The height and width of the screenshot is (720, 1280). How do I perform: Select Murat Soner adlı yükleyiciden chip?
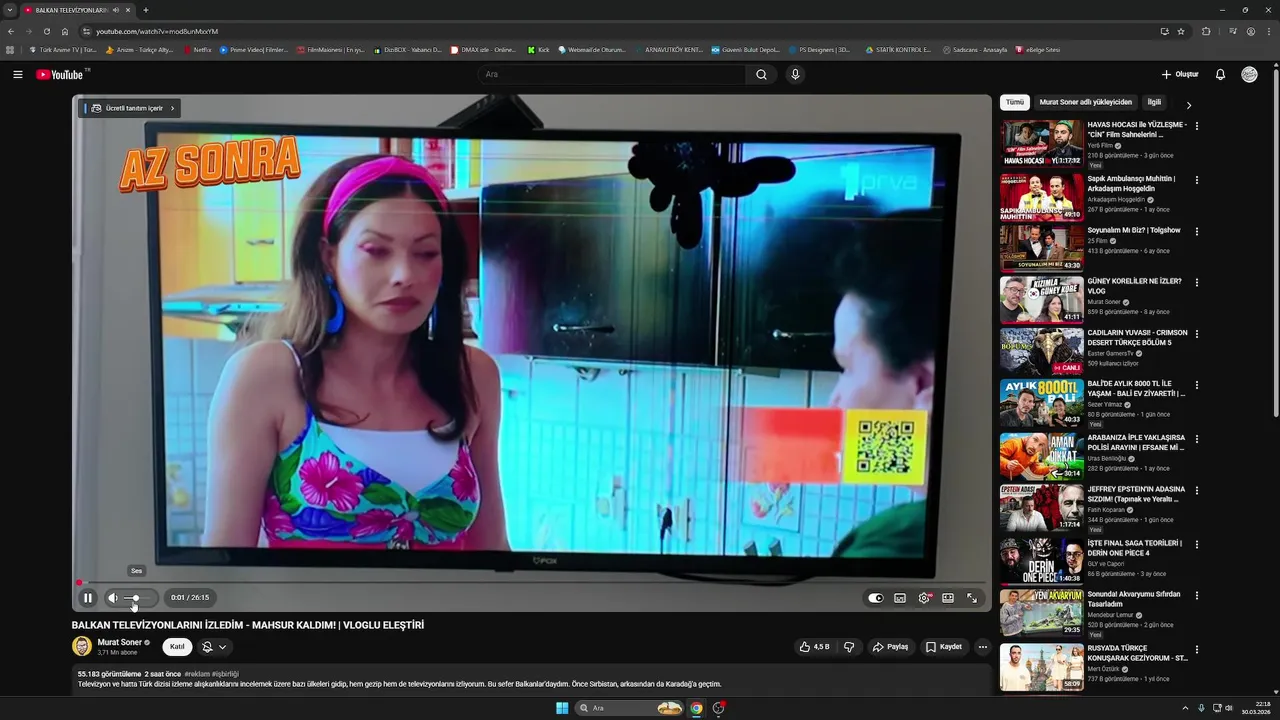click(1085, 102)
